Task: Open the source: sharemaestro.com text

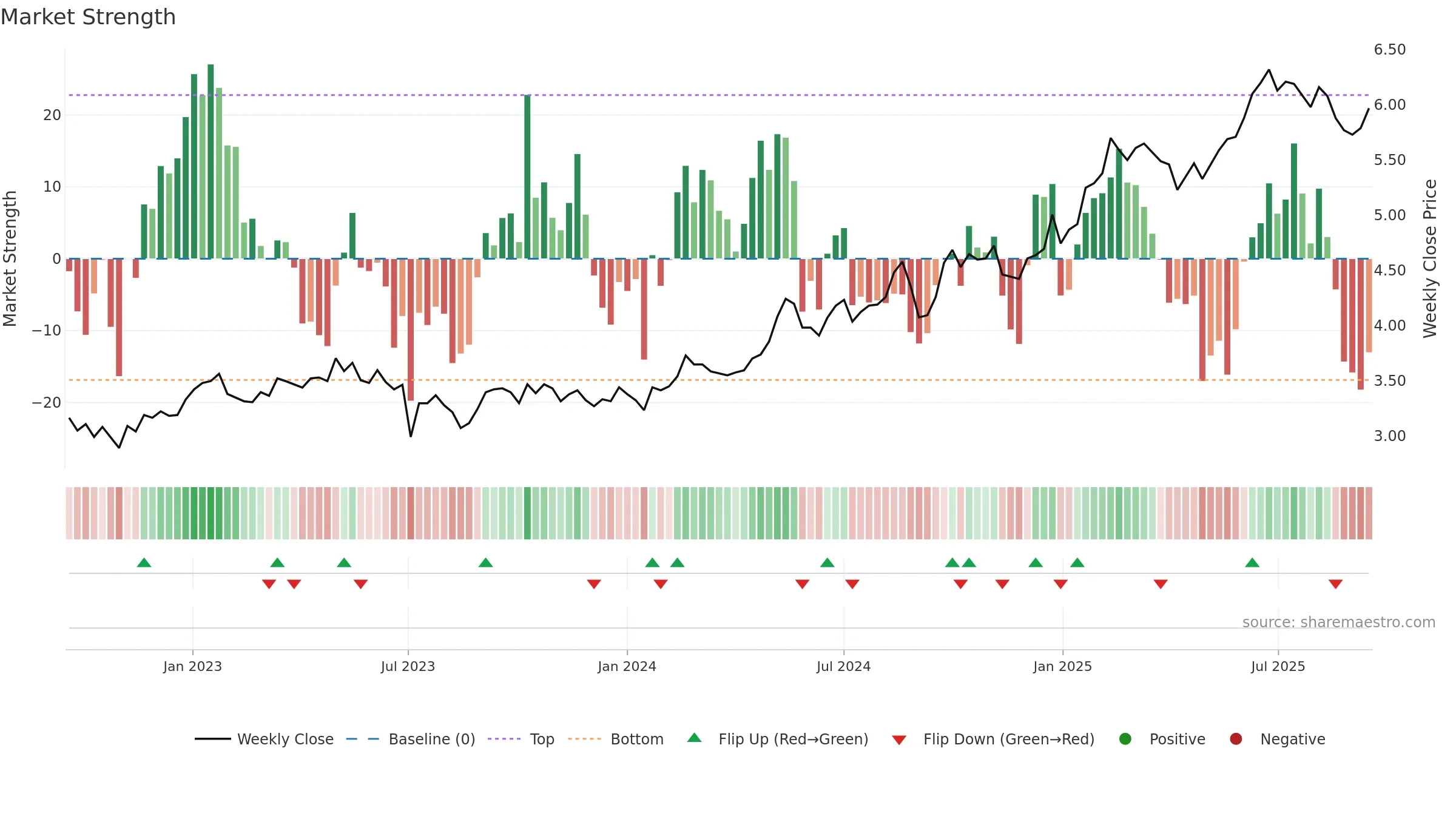Action: (1339, 622)
